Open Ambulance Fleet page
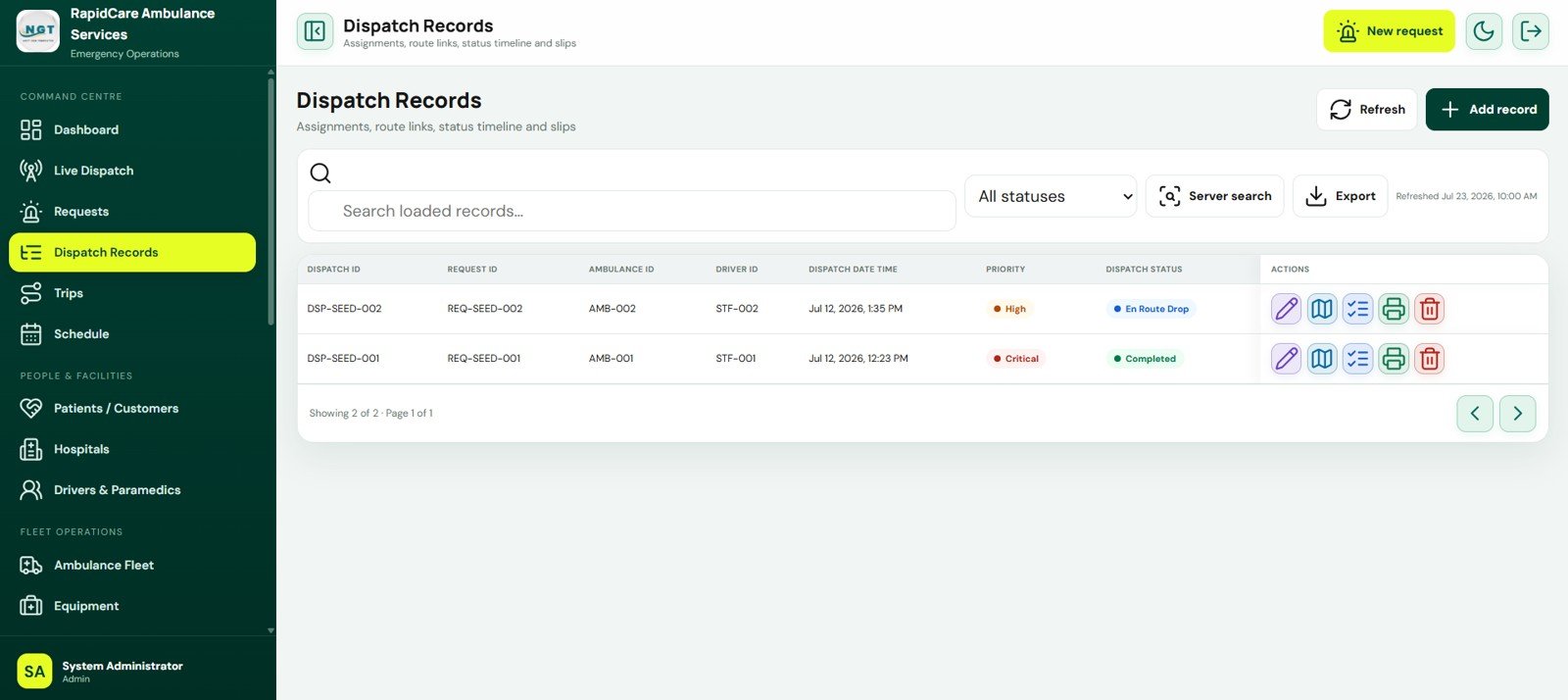Image resolution: width=1568 pixels, height=700 pixels. [x=132, y=565]
